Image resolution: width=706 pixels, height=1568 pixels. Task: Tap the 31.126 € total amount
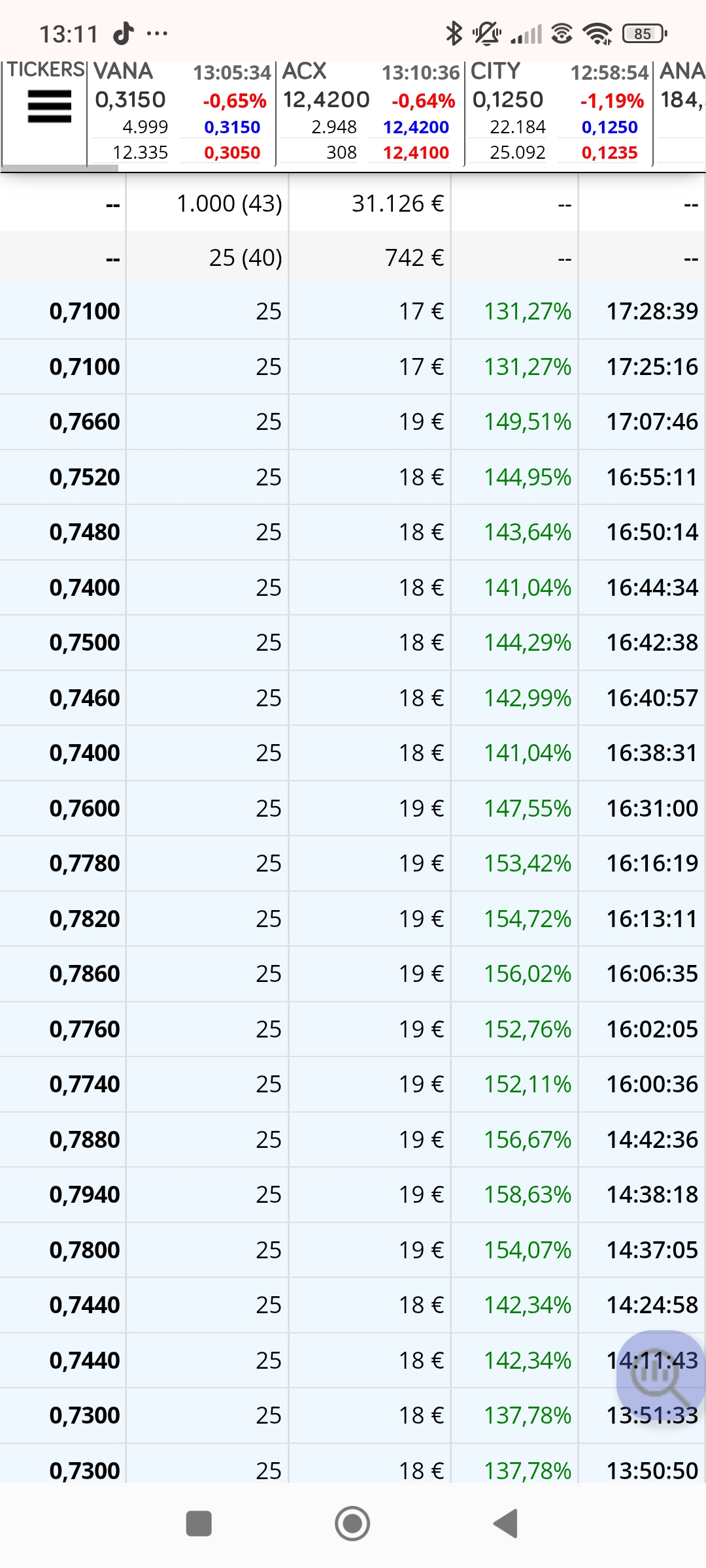pos(398,203)
